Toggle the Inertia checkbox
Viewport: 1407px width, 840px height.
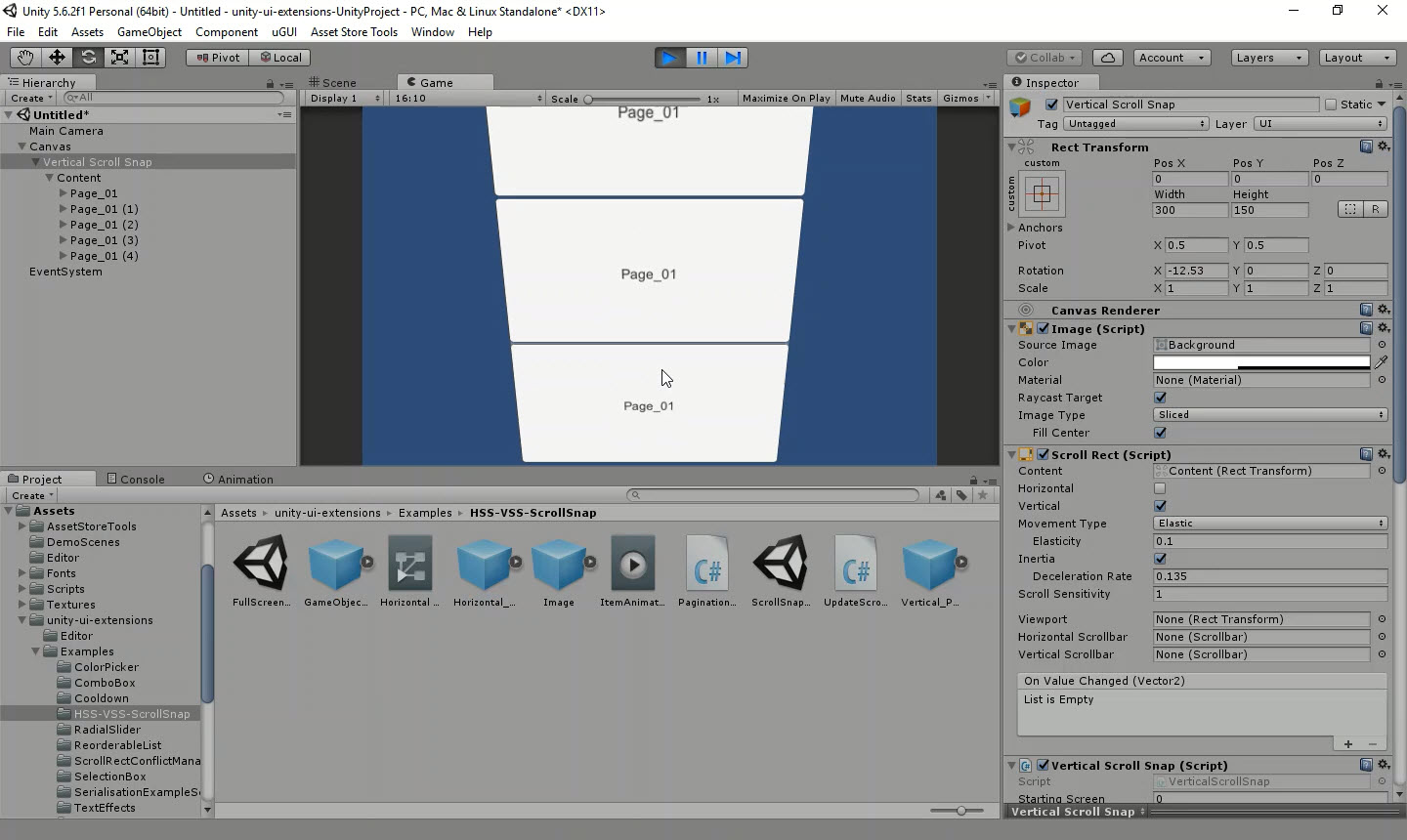click(x=1160, y=559)
